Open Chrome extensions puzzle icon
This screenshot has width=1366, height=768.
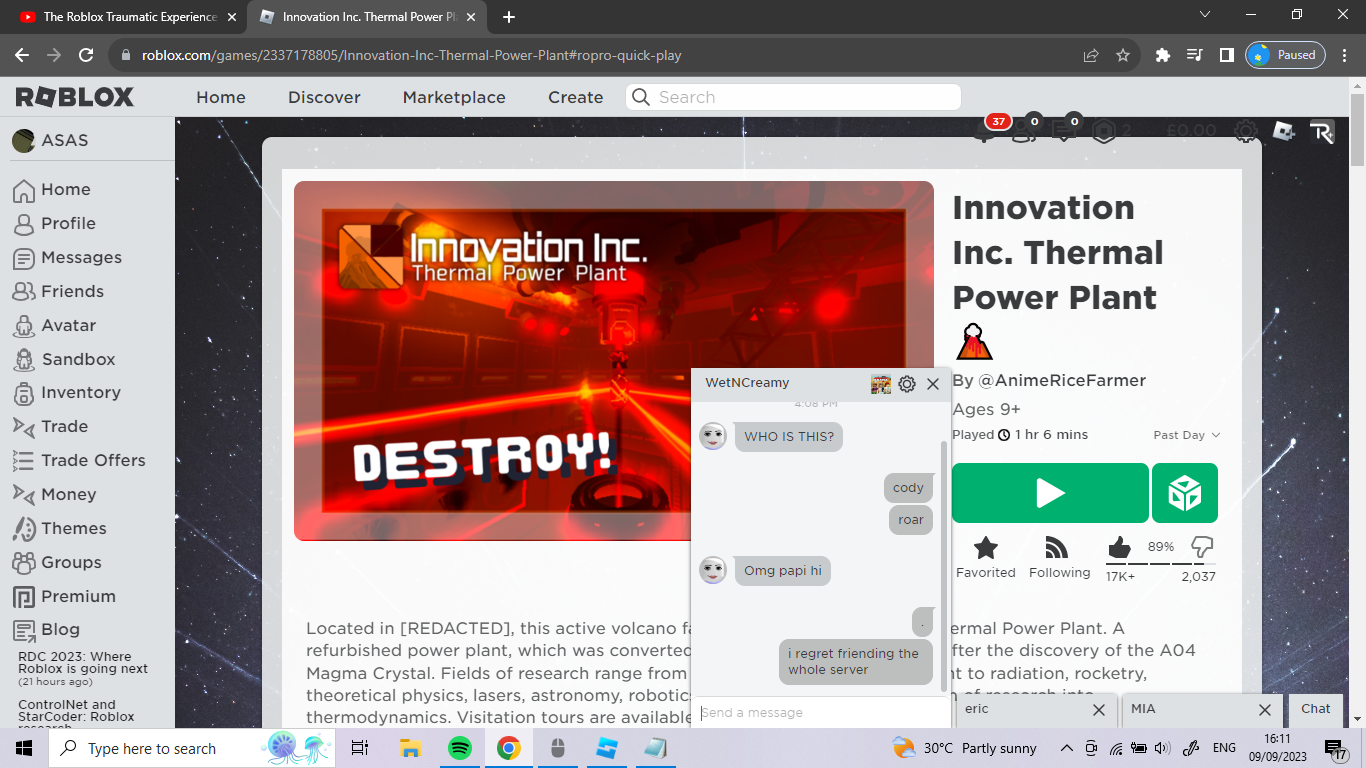(1162, 55)
